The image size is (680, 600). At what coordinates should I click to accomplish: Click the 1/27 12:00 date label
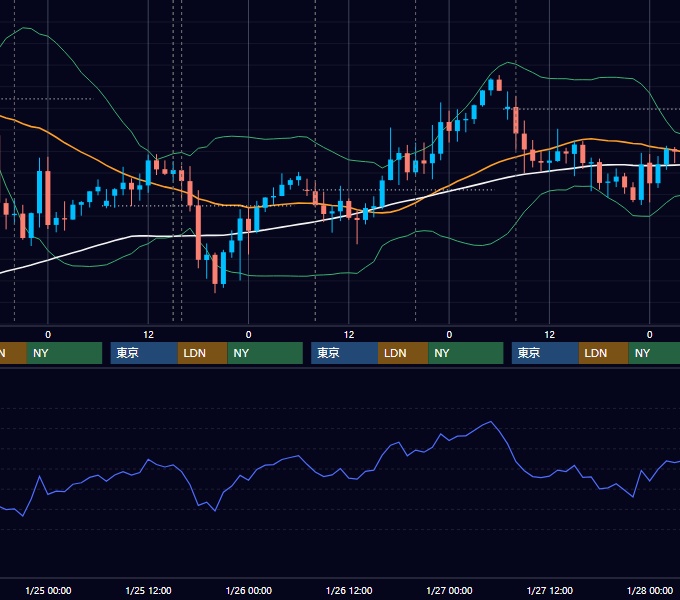coord(549,590)
